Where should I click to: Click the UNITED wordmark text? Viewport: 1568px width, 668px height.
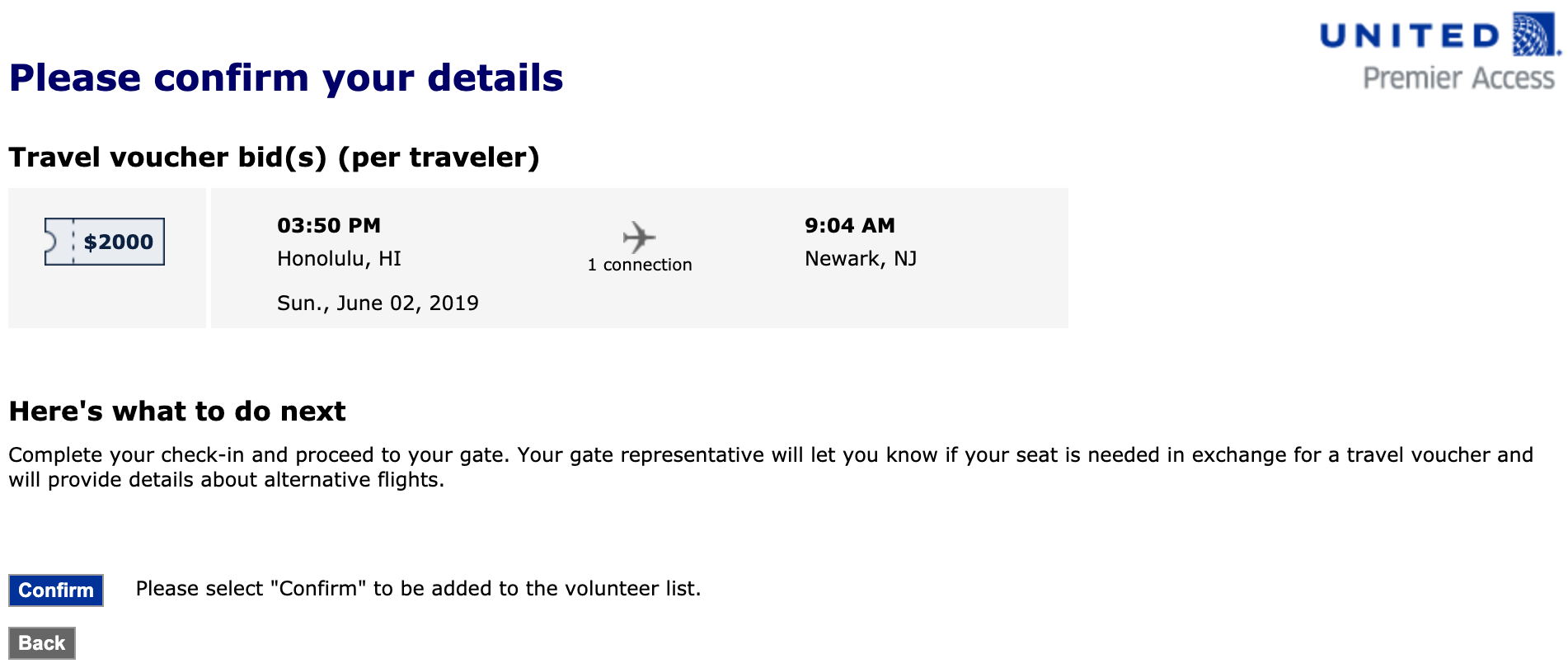(x=1410, y=36)
